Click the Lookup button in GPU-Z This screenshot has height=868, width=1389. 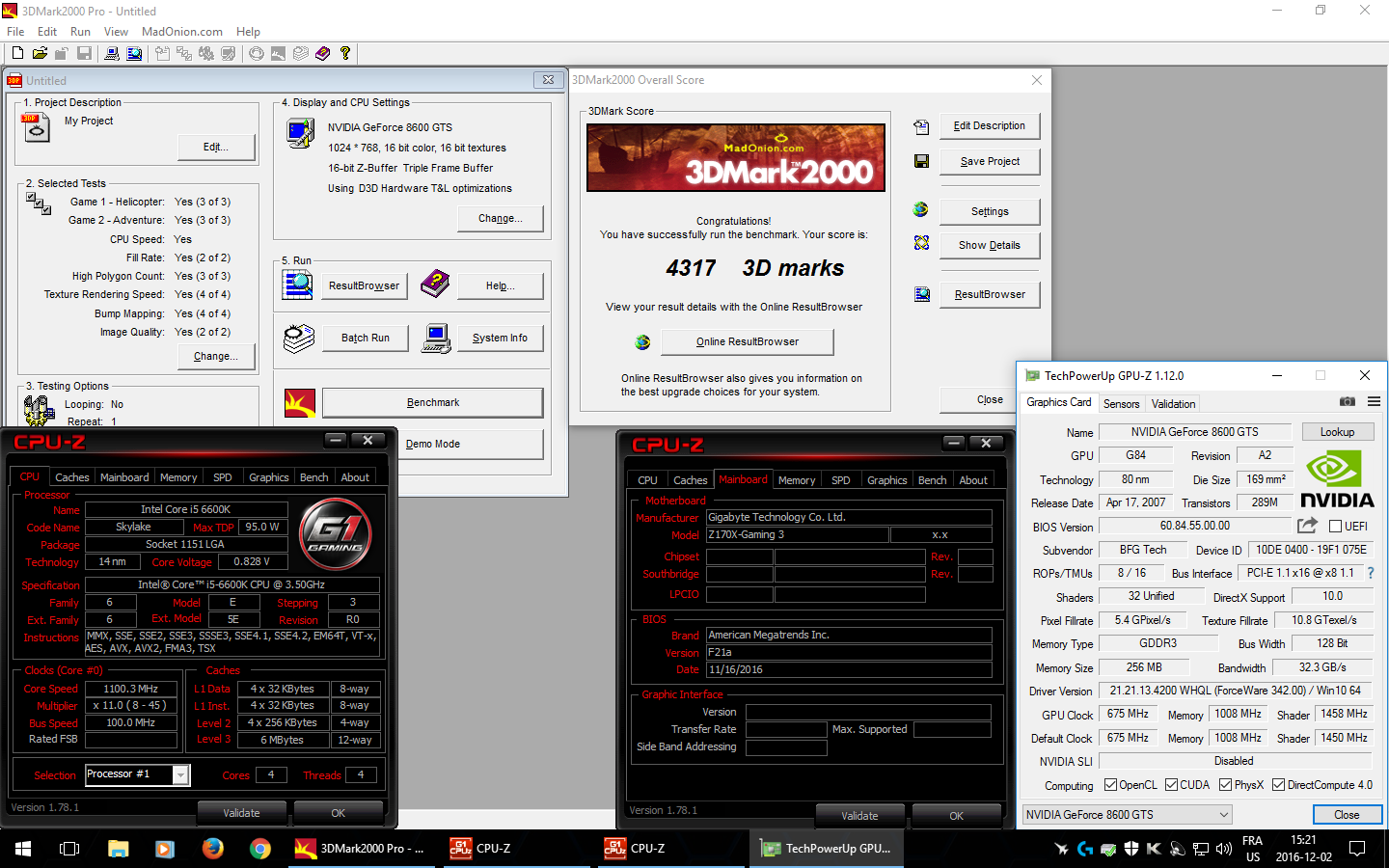coord(1337,431)
